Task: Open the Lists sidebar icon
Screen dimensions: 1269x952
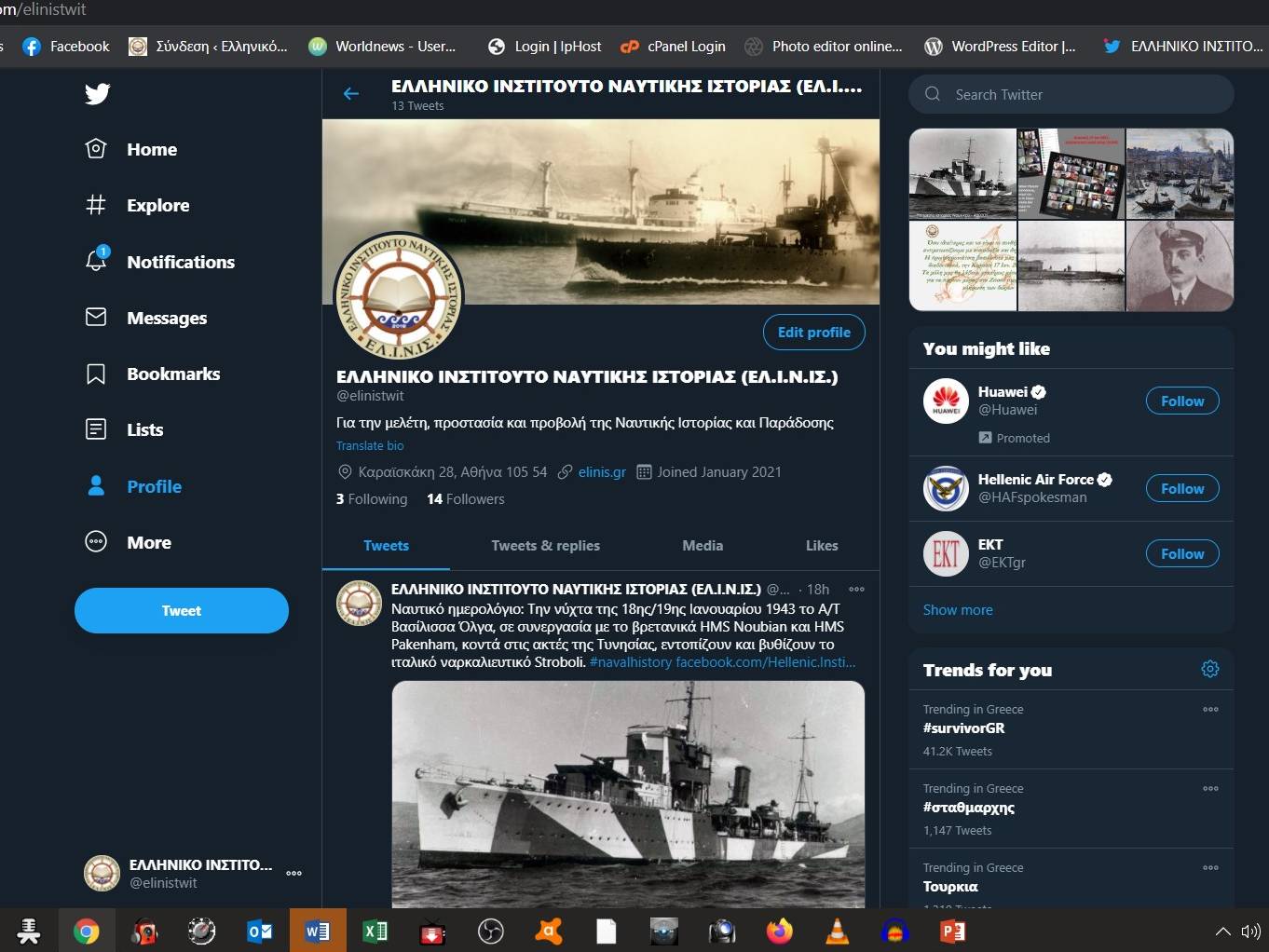Action: click(x=96, y=429)
